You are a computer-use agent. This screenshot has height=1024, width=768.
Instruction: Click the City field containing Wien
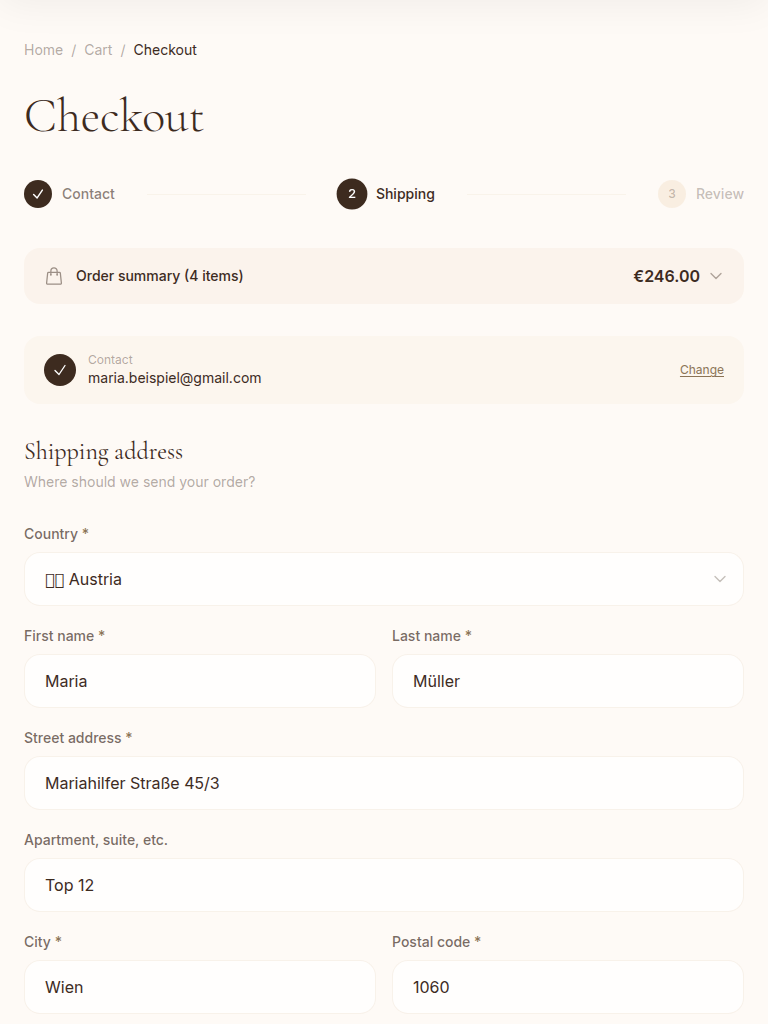pos(200,987)
